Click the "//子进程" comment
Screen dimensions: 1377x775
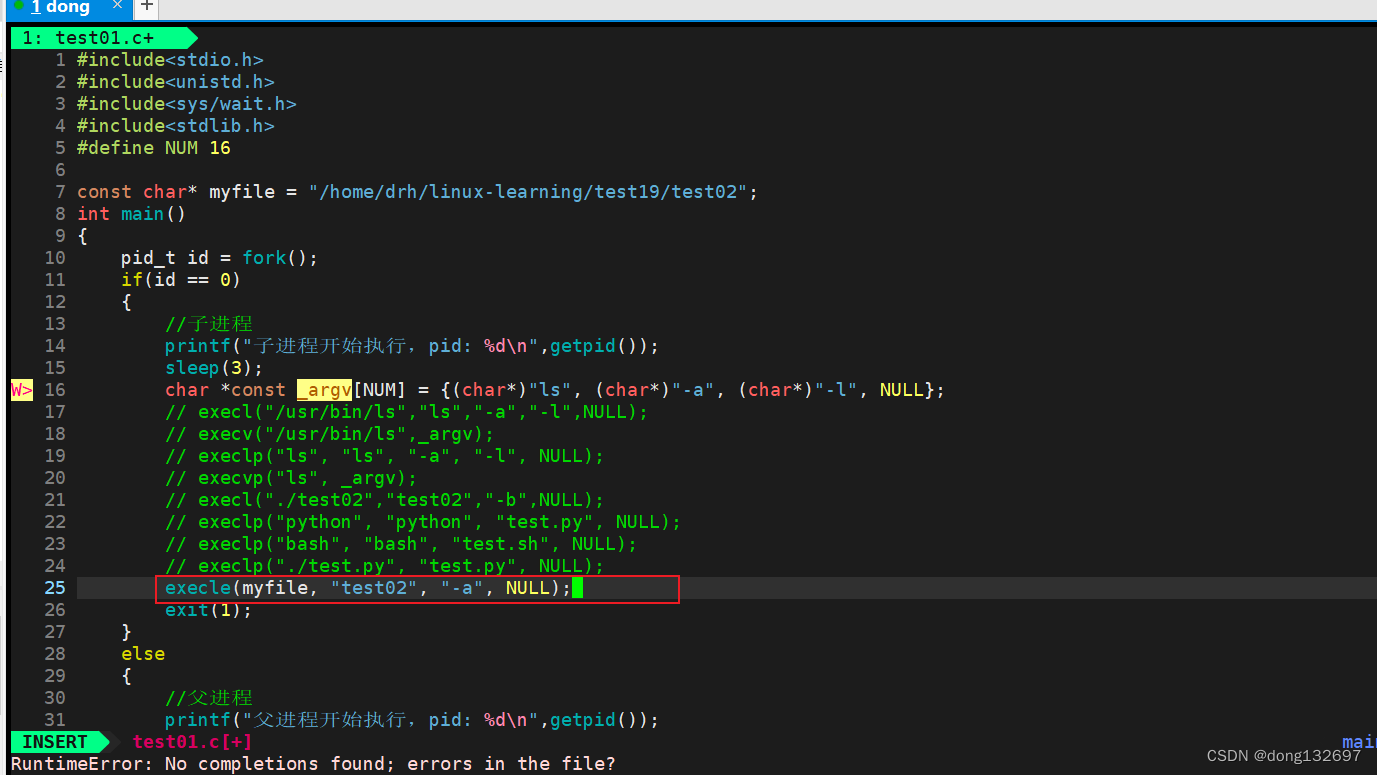click(209, 324)
